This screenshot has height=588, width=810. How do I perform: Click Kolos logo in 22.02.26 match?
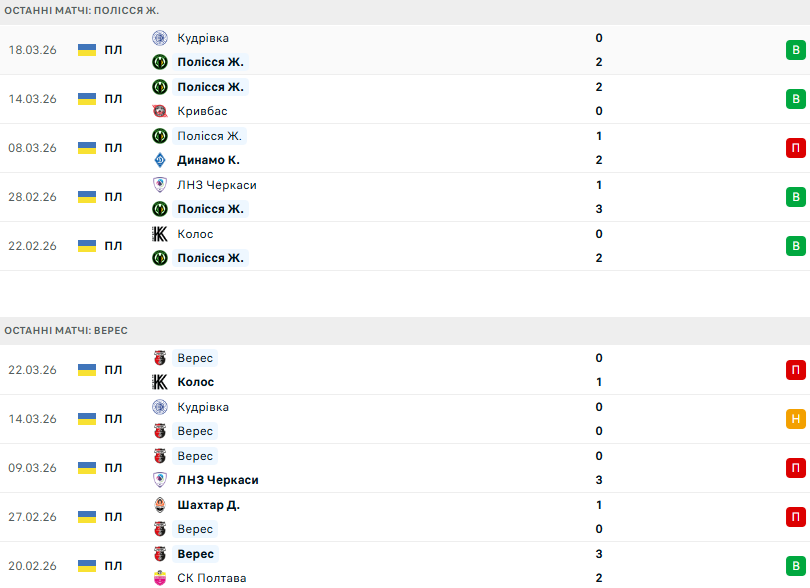(x=159, y=234)
